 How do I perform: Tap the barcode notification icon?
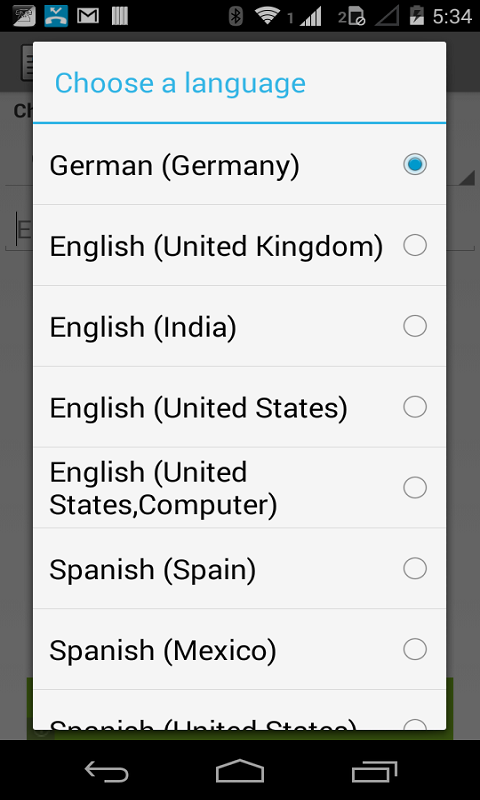pos(120,16)
